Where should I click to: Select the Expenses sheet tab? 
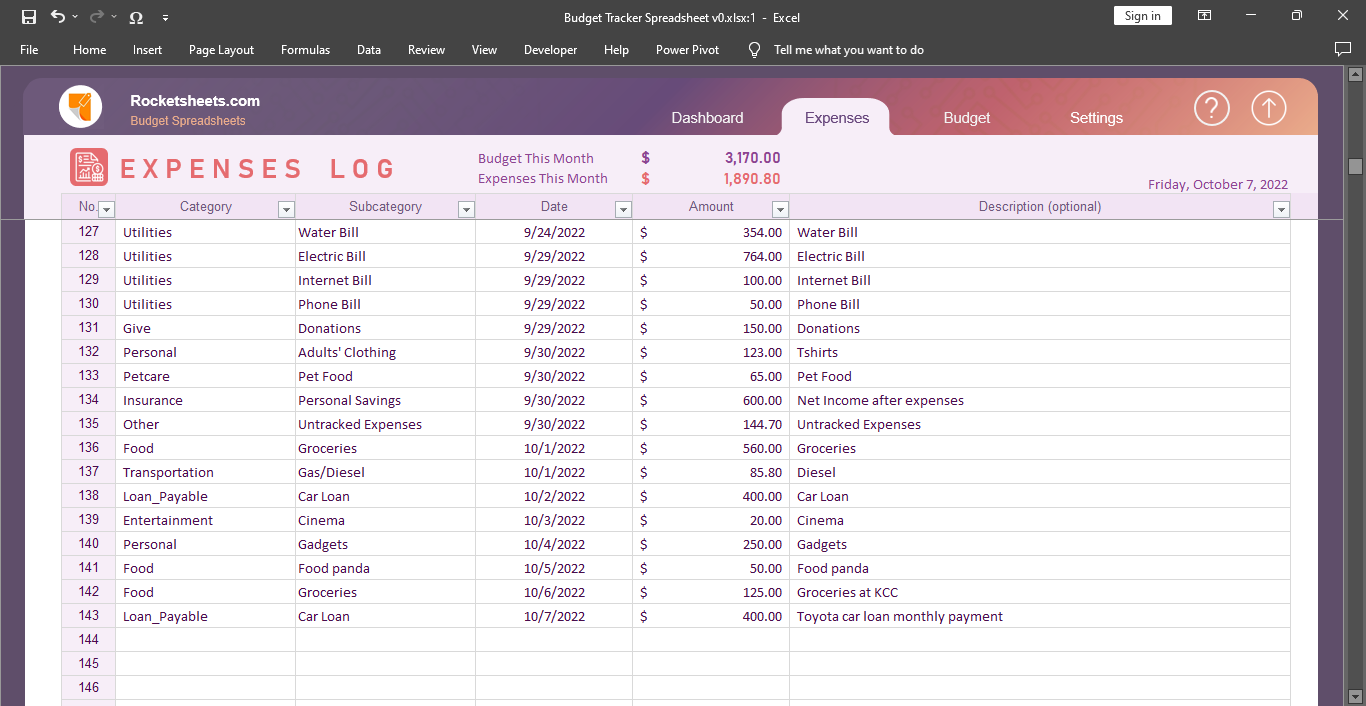coord(837,118)
